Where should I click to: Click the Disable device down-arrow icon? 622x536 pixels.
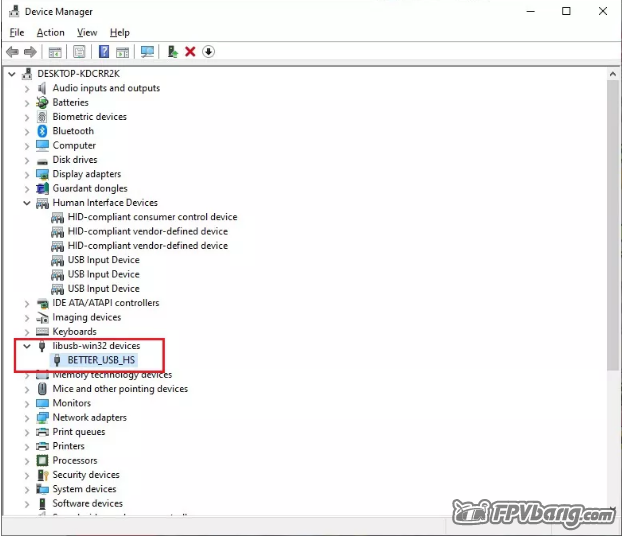tap(208, 52)
